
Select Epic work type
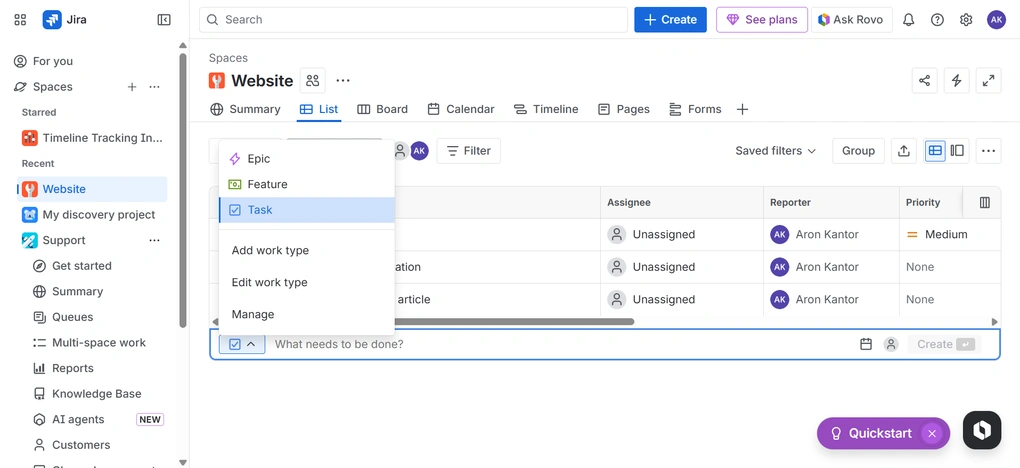click(x=307, y=159)
